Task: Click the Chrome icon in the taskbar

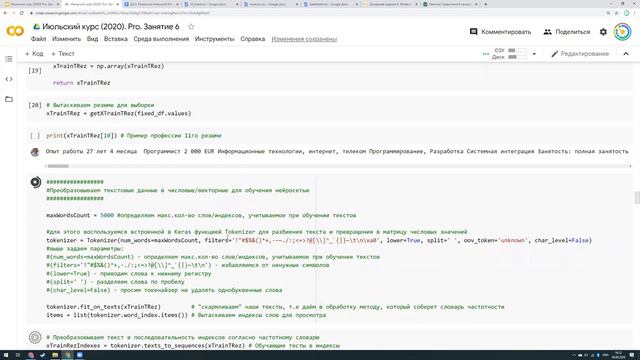Action: click(67, 355)
